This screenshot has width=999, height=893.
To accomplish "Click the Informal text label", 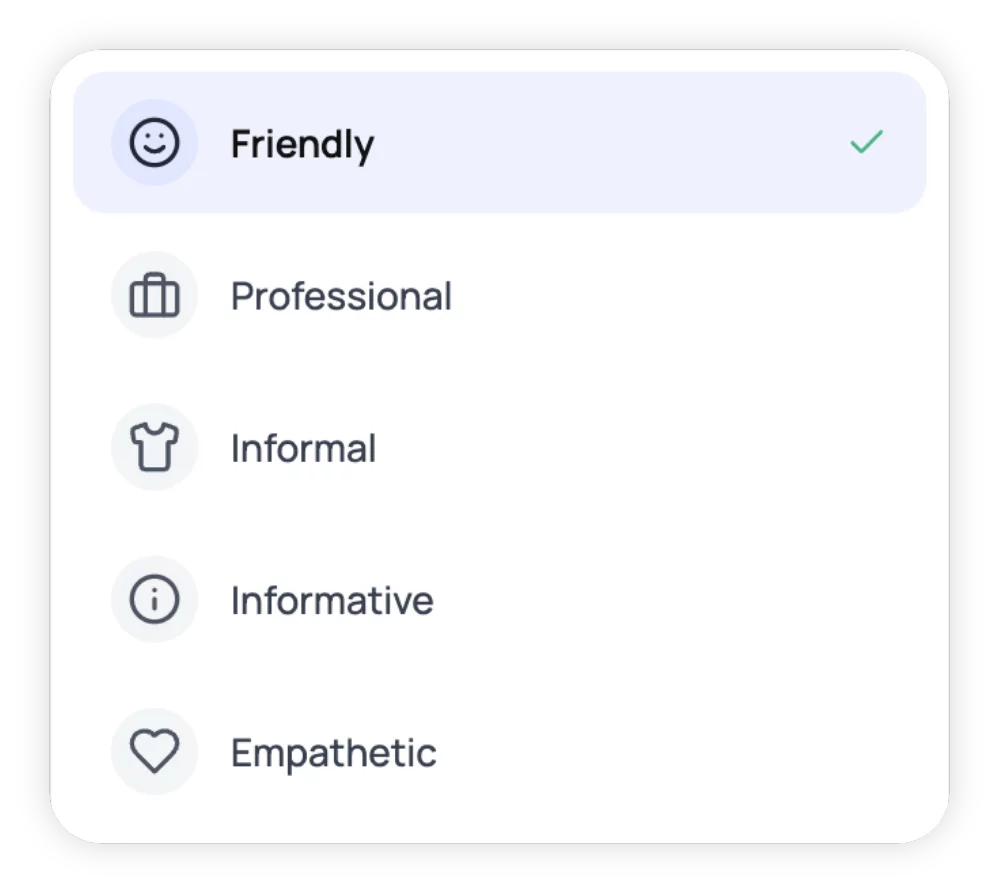I will click(x=303, y=448).
